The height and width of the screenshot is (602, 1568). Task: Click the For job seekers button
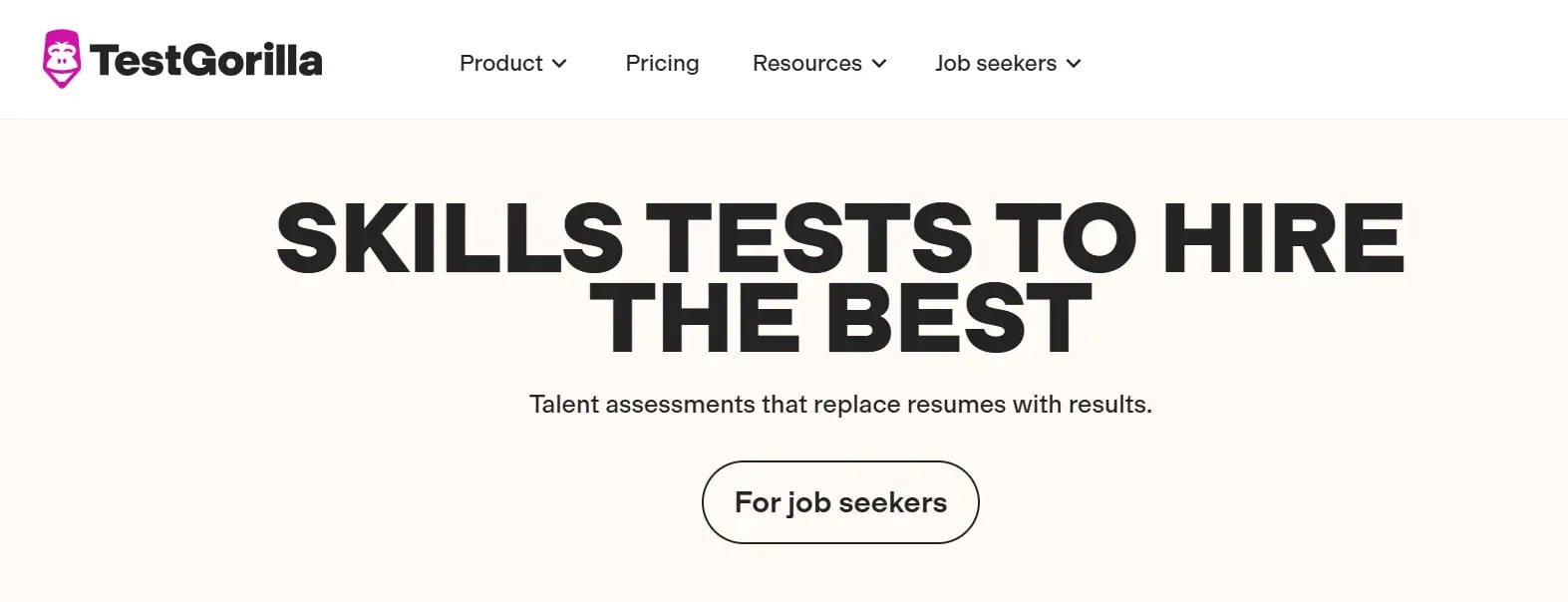pyautogui.click(x=840, y=502)
